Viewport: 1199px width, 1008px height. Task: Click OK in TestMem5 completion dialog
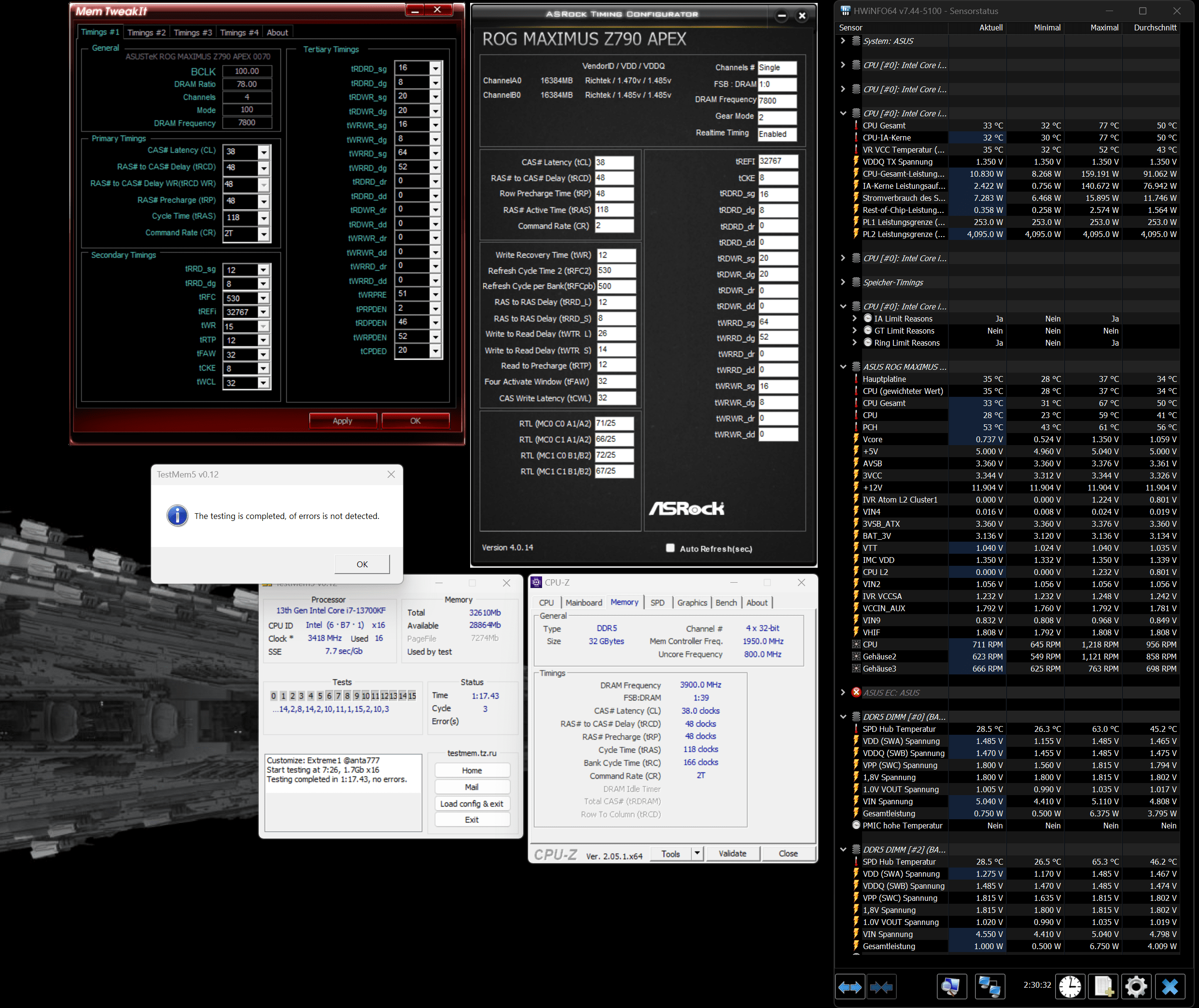pos(362,564)
